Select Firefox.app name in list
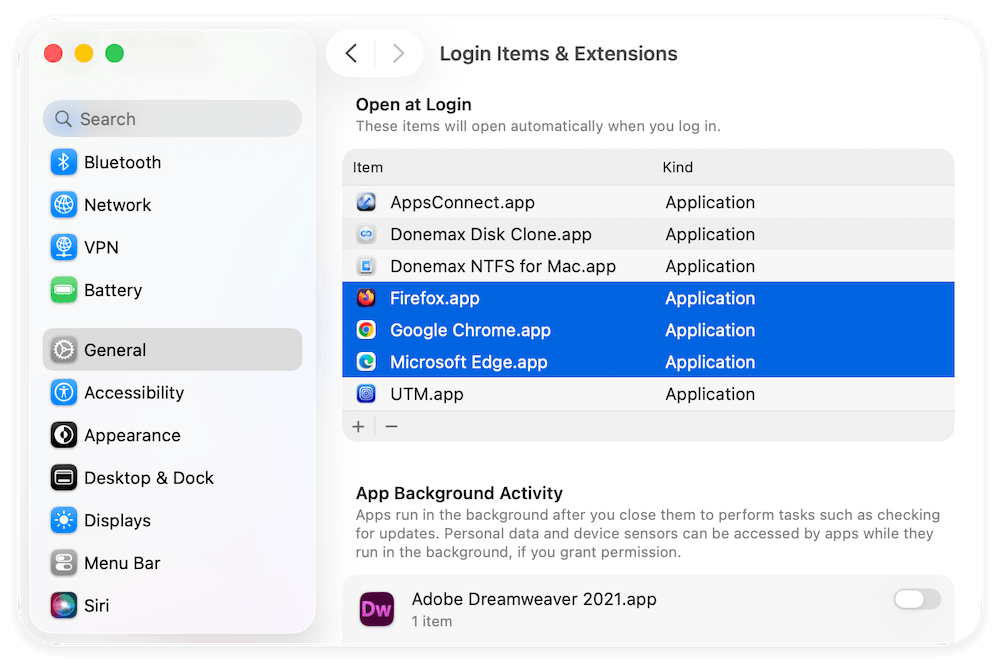The height and width of the screenshot is (663, 1000). [x=435, y=298]
